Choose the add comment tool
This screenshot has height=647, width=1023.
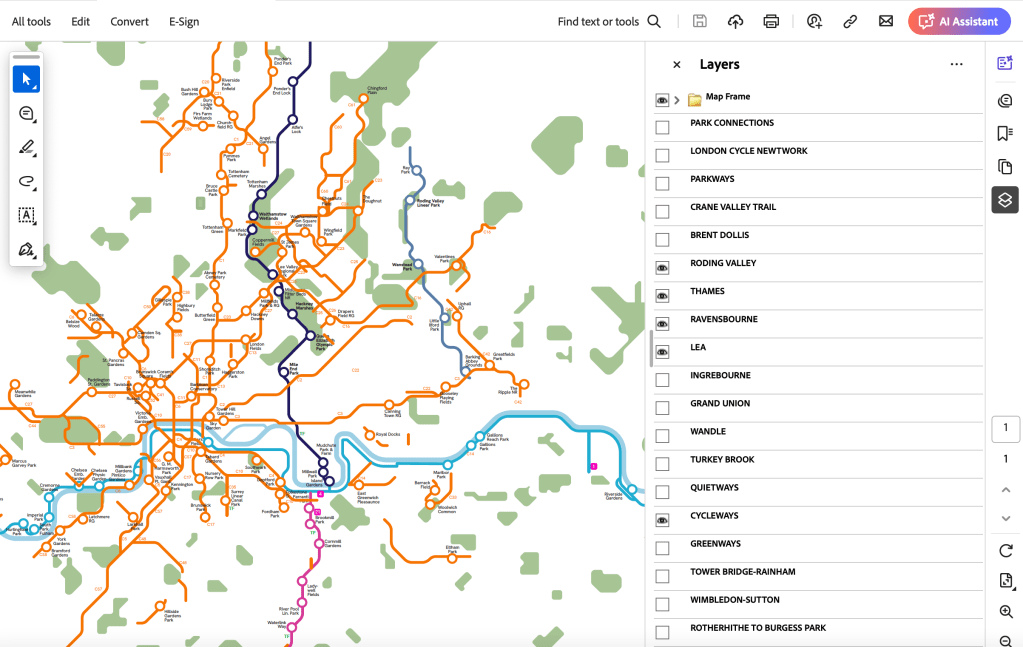[x=26, y=114]
